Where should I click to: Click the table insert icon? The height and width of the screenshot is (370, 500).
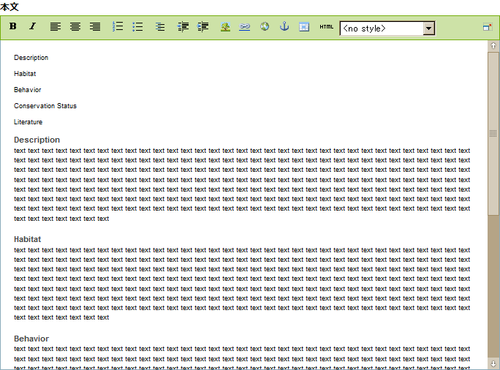point(304,27)
